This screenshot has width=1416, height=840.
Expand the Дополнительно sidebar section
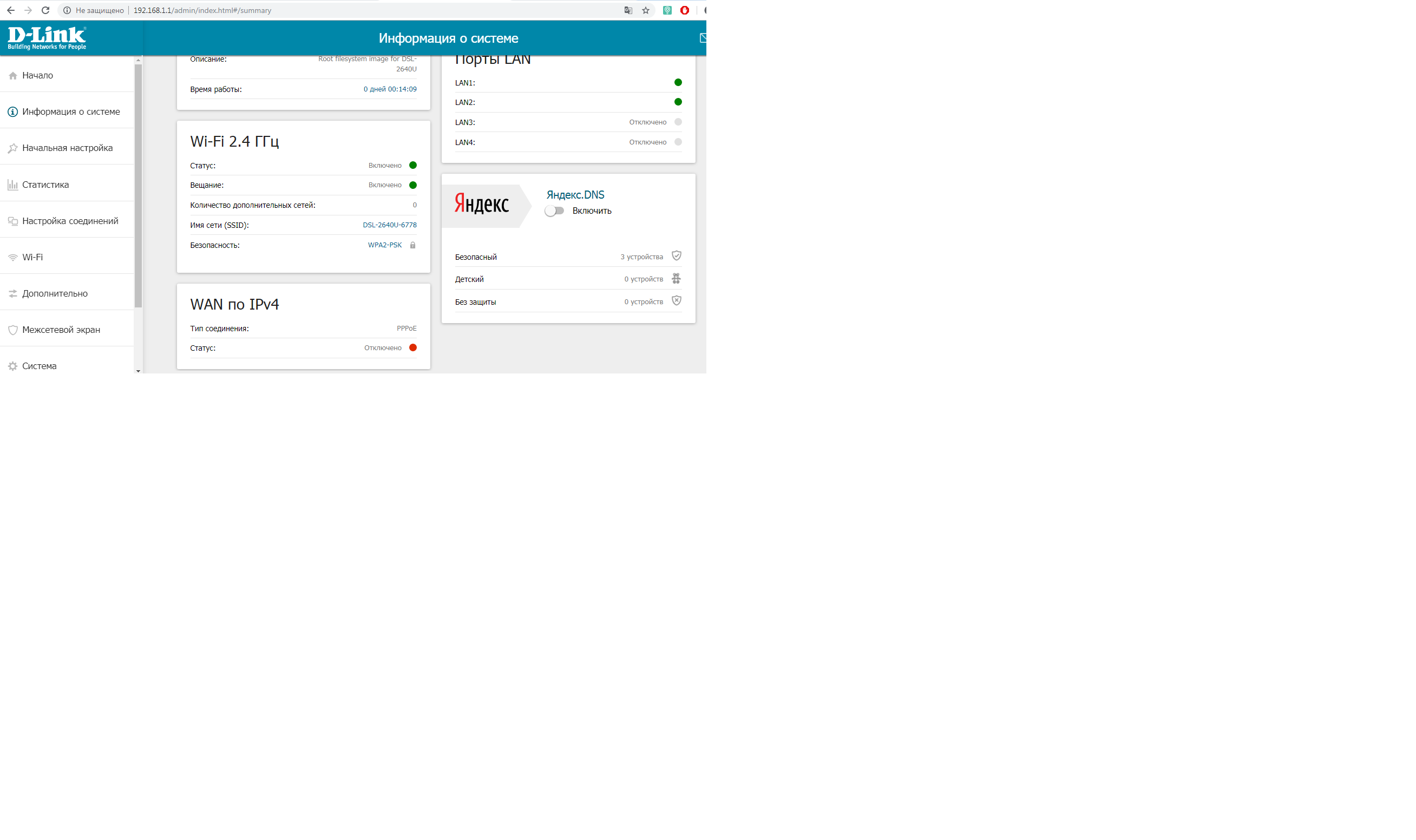point(55,293)
